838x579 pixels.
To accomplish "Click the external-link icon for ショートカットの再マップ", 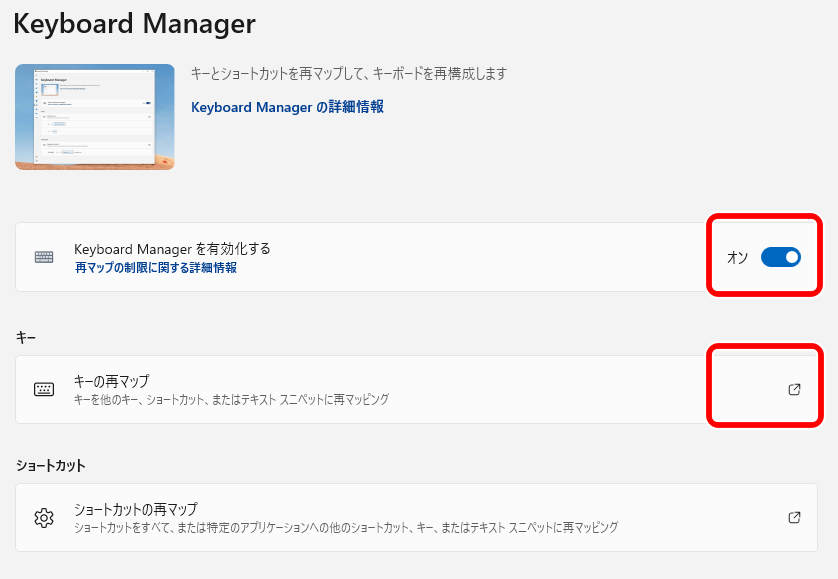I will click(x=793, y=518).
